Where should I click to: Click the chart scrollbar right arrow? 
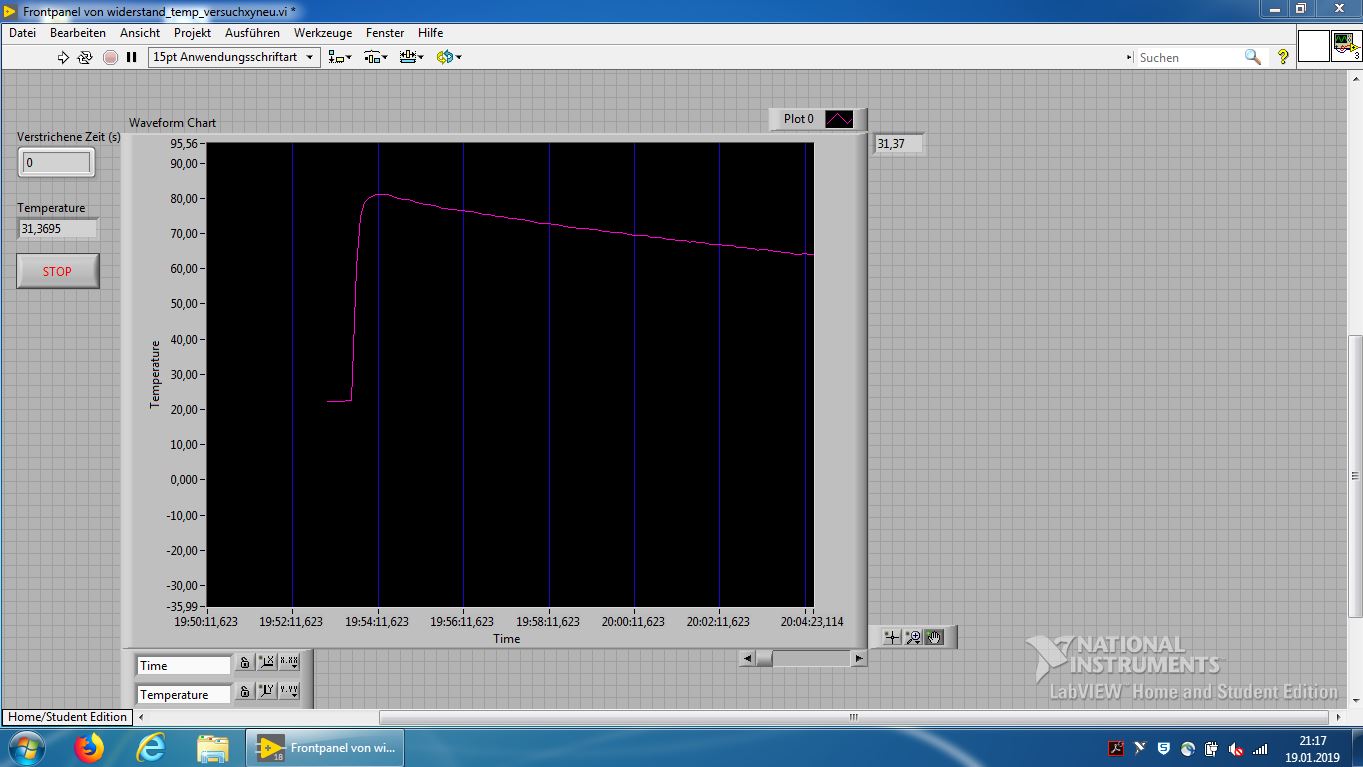point(858,658)
